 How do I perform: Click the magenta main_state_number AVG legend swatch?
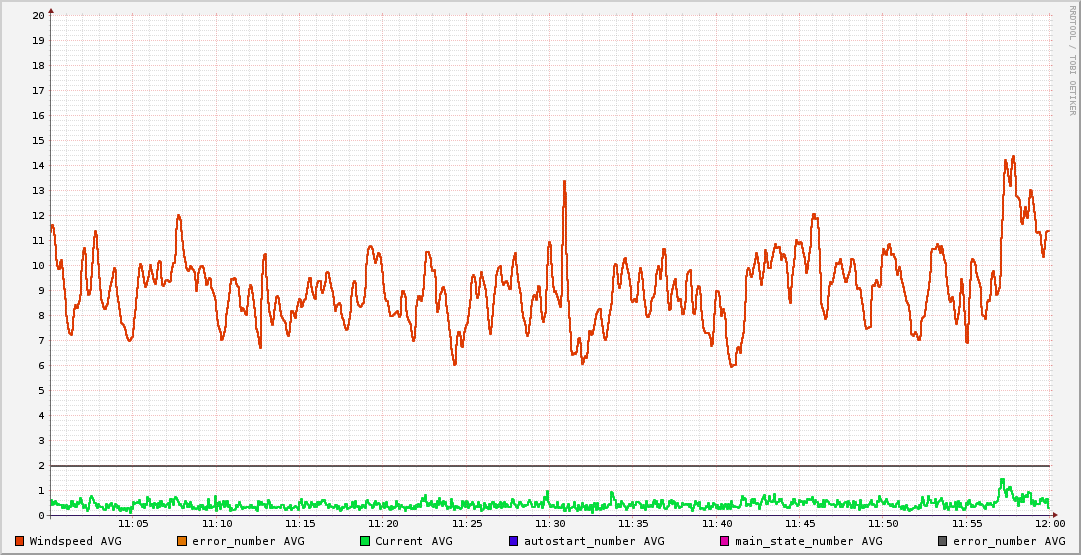point(725,541)
